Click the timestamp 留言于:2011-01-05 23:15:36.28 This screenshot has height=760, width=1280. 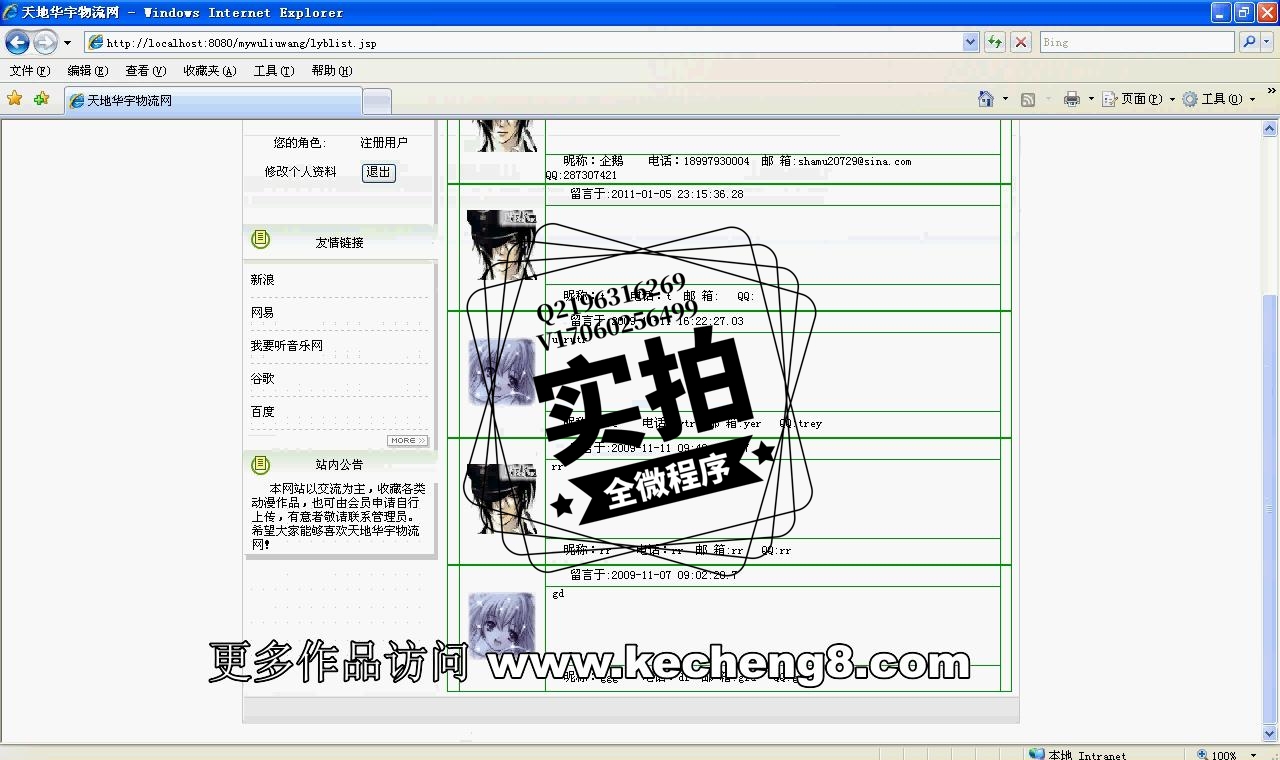657,195
